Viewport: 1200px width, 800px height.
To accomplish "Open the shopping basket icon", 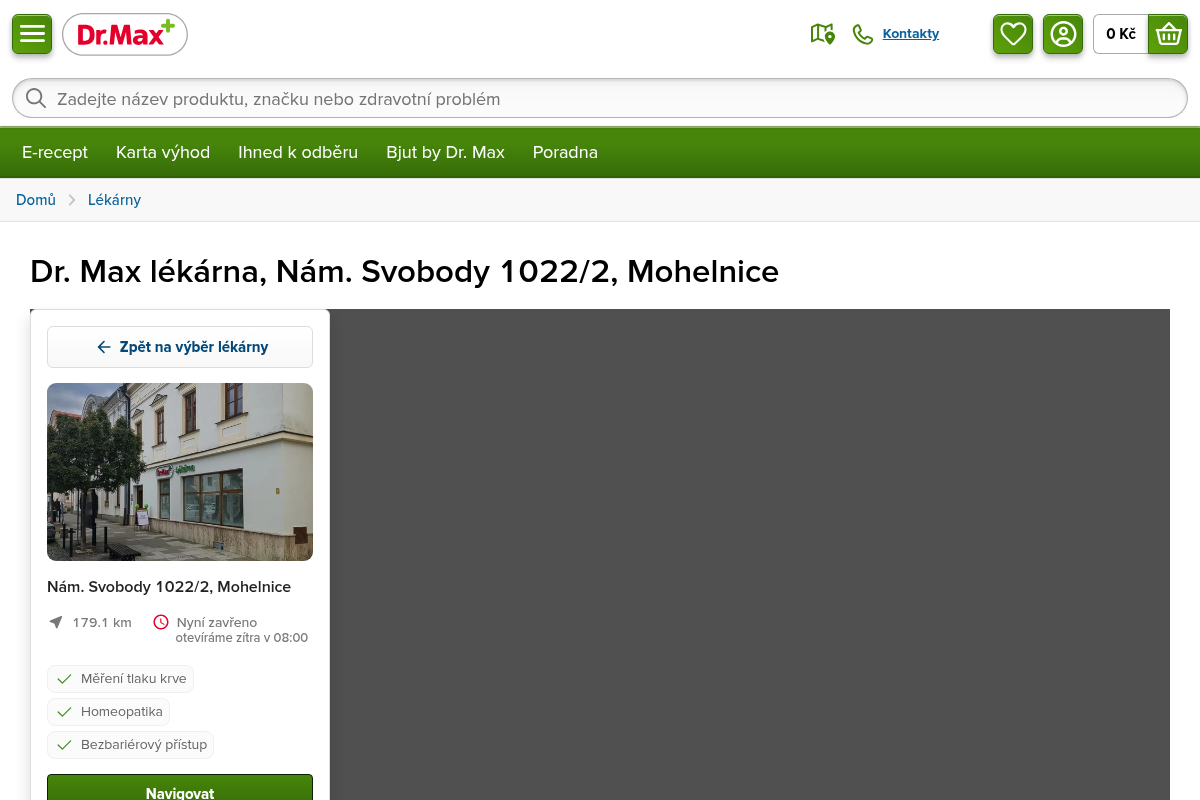I will pos(1168,34).
